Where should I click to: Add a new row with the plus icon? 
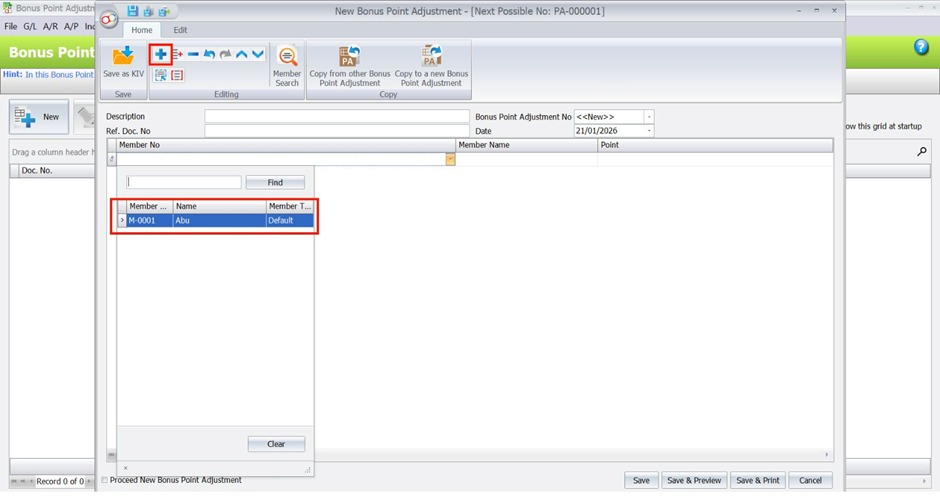click(x=160, y=54)
